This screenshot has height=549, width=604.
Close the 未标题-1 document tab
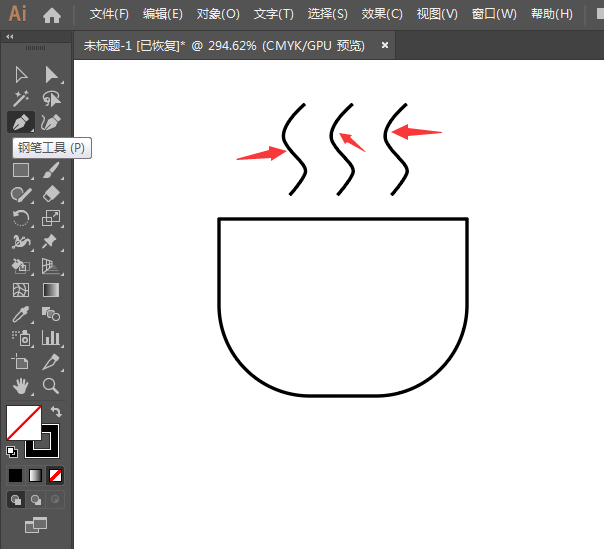(385, 45)
